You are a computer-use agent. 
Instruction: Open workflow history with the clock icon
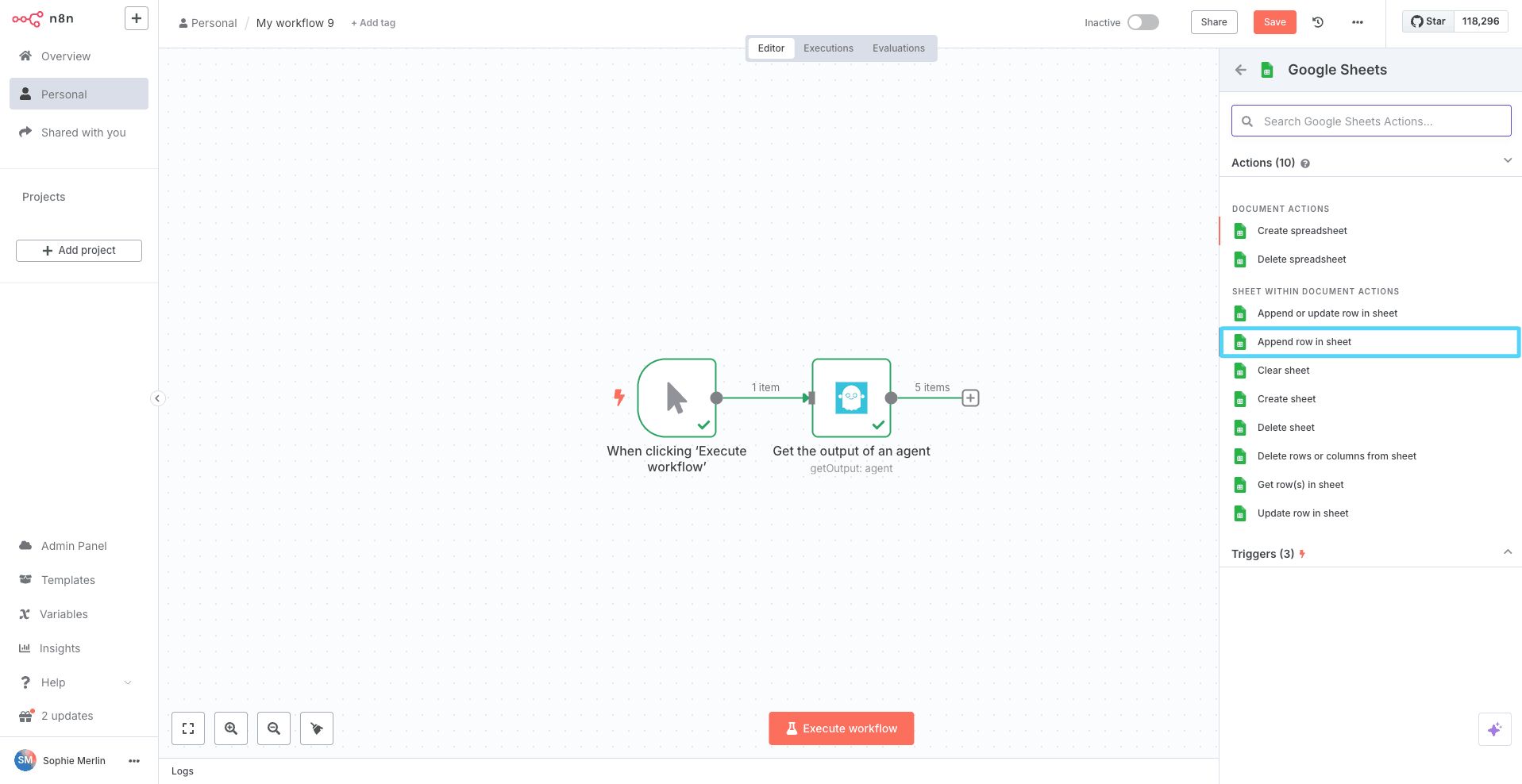point(1318,22)
